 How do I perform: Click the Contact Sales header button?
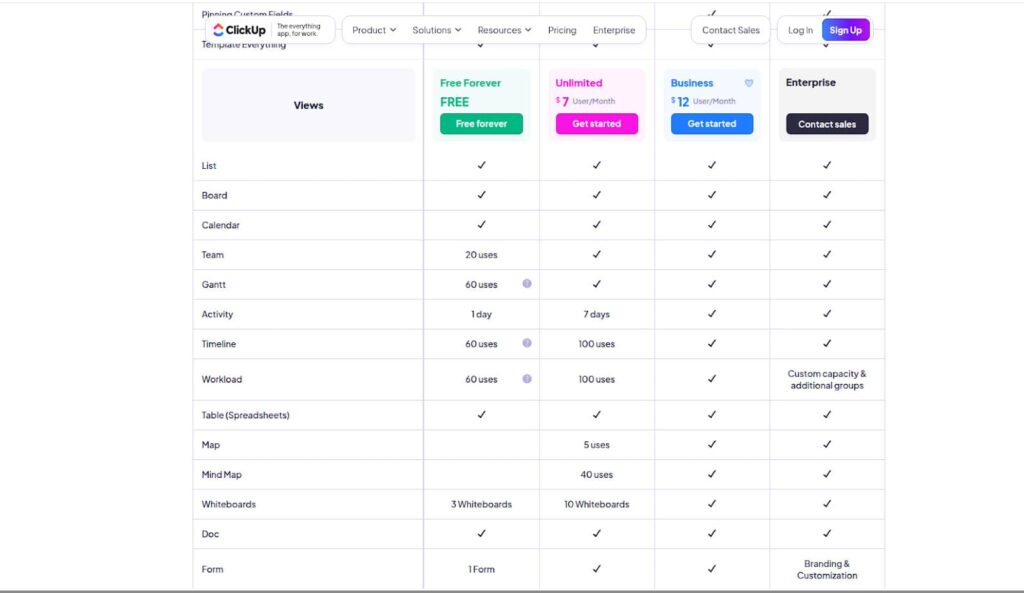tap(731, 30)
